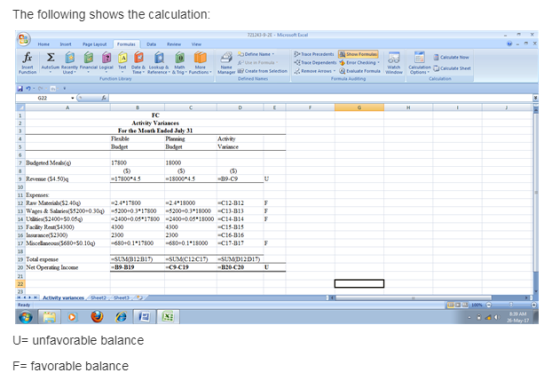Click Evaluate Formula

(360, 71)
